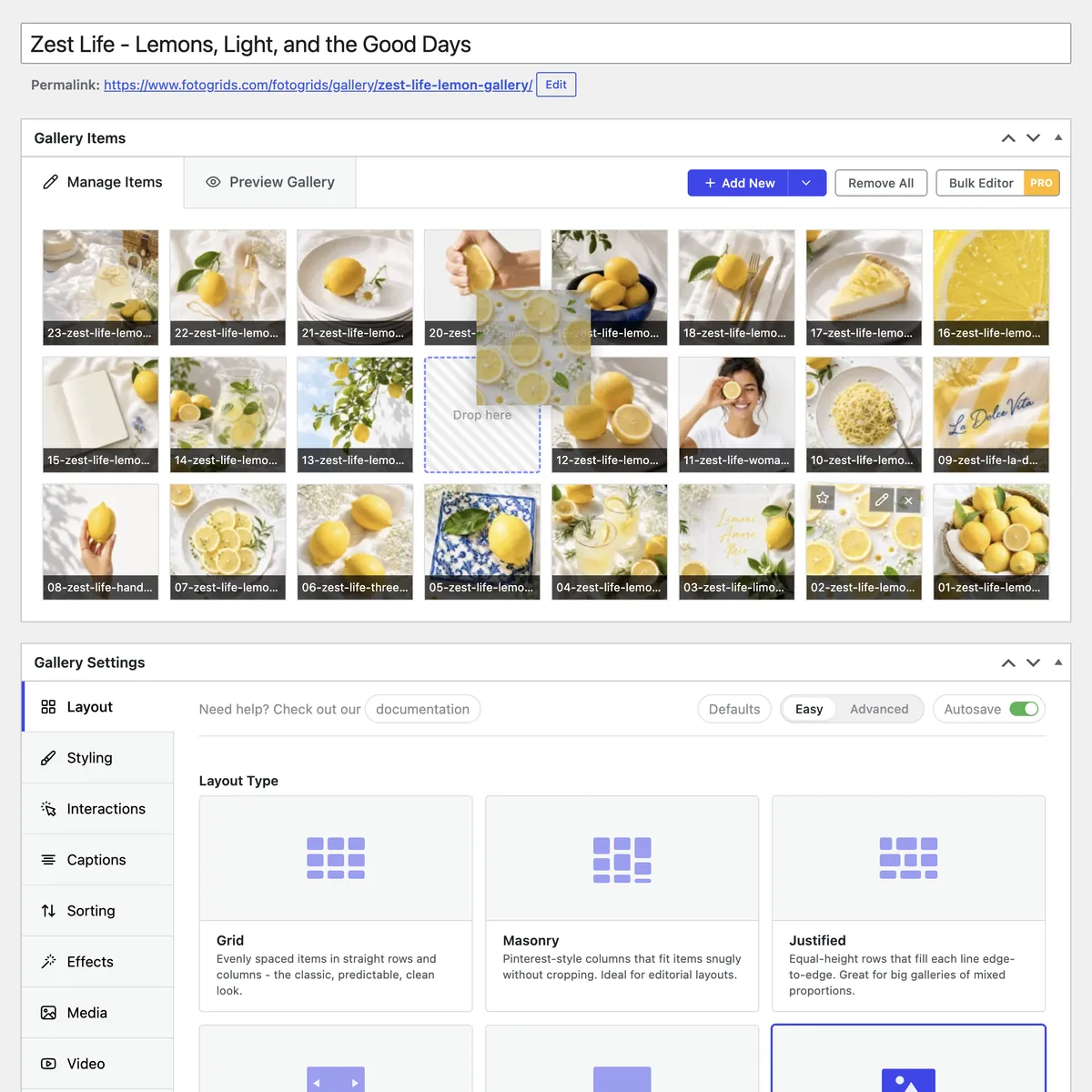Move Gallery Settings panel up
Viewport: 1092px width, 1092px height.
coord(1008,662)
